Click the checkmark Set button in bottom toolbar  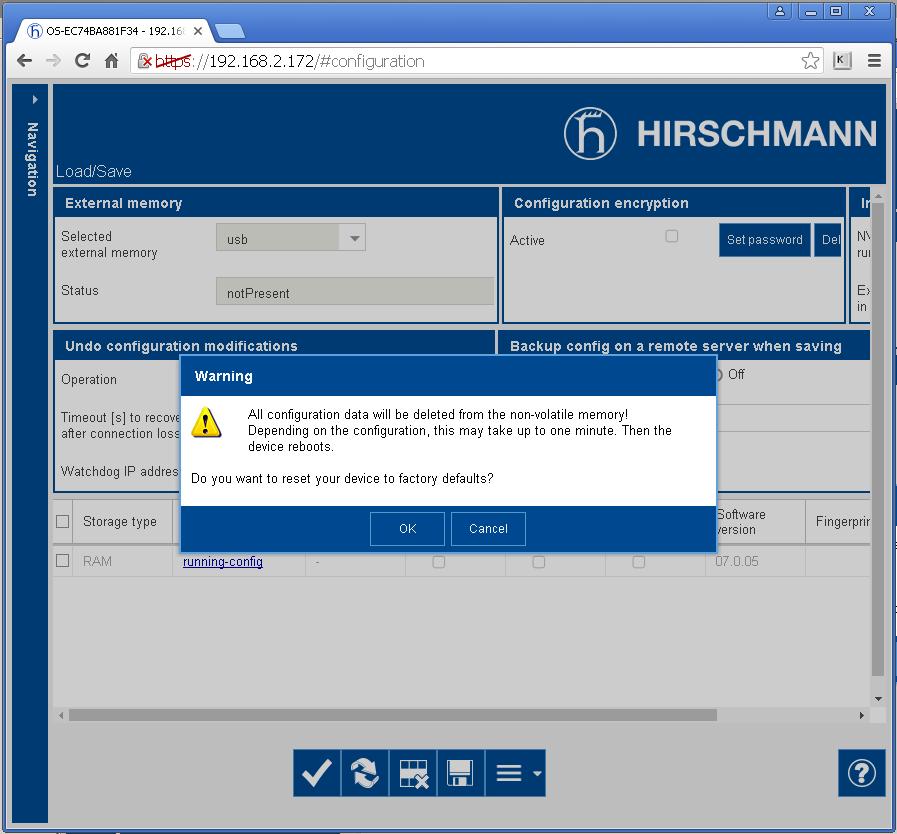[317, 773]
